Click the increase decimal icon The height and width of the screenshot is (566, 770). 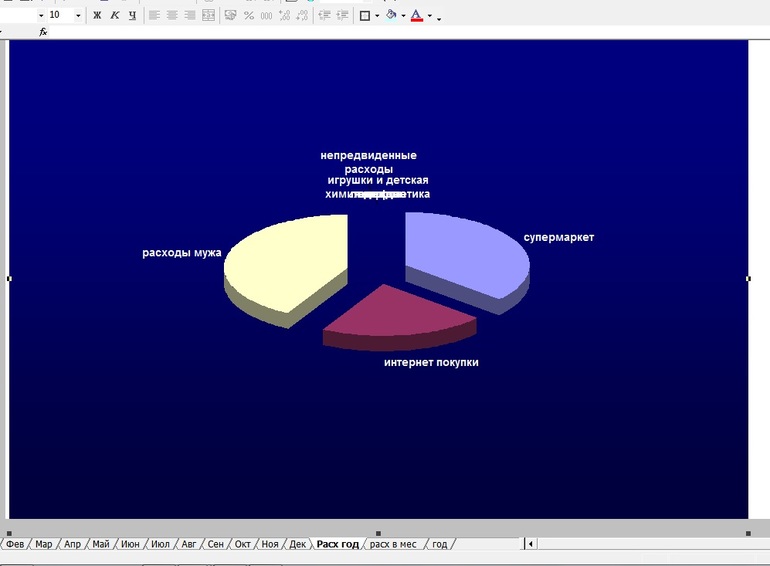coord(284,15)
